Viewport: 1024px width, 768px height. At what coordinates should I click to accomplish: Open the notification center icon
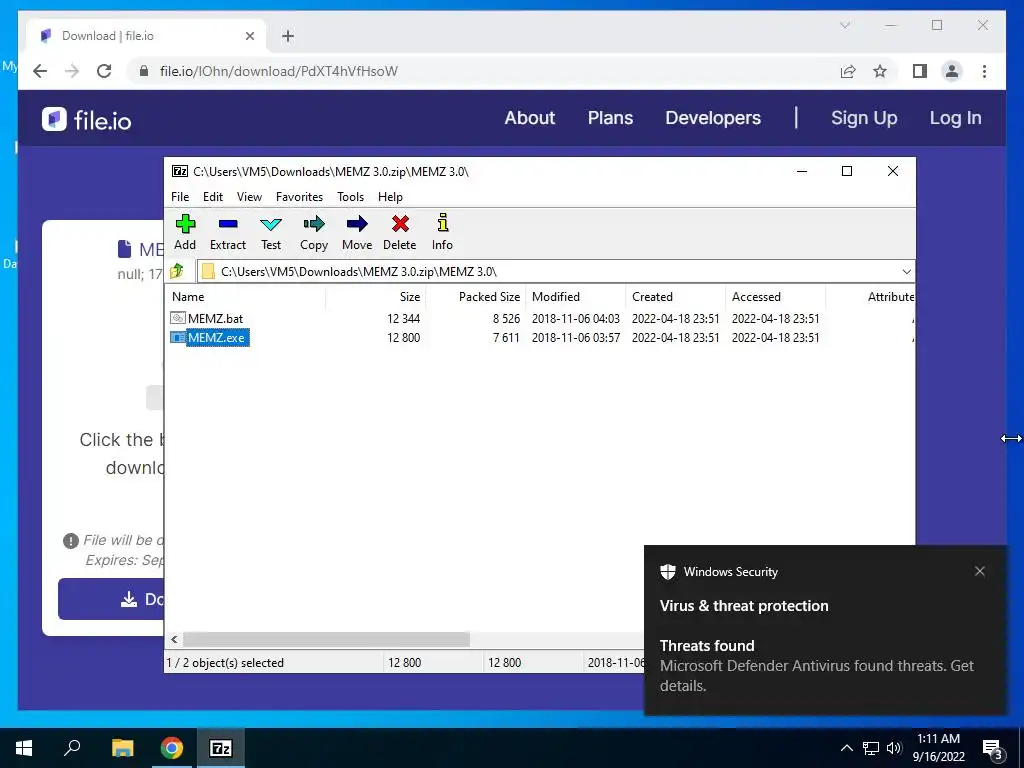tap(993, 748)
